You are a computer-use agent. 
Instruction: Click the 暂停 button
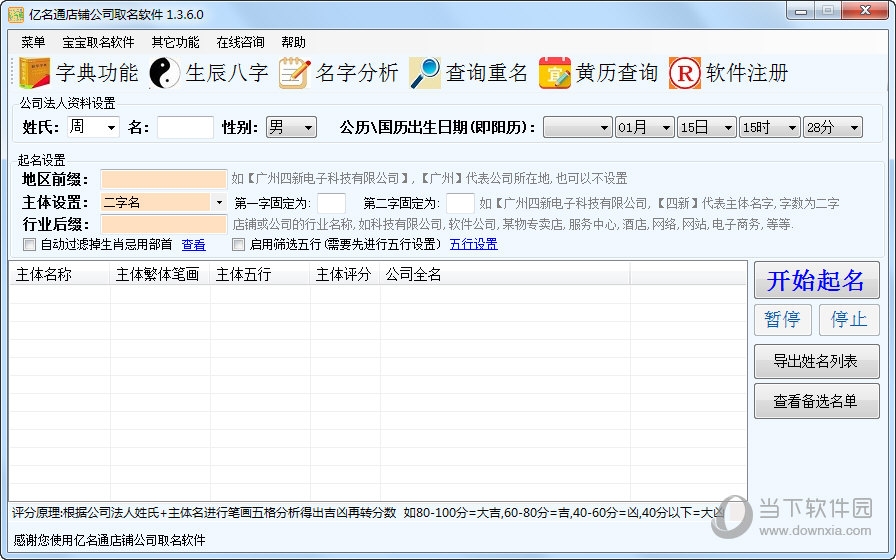click(783, 319)
